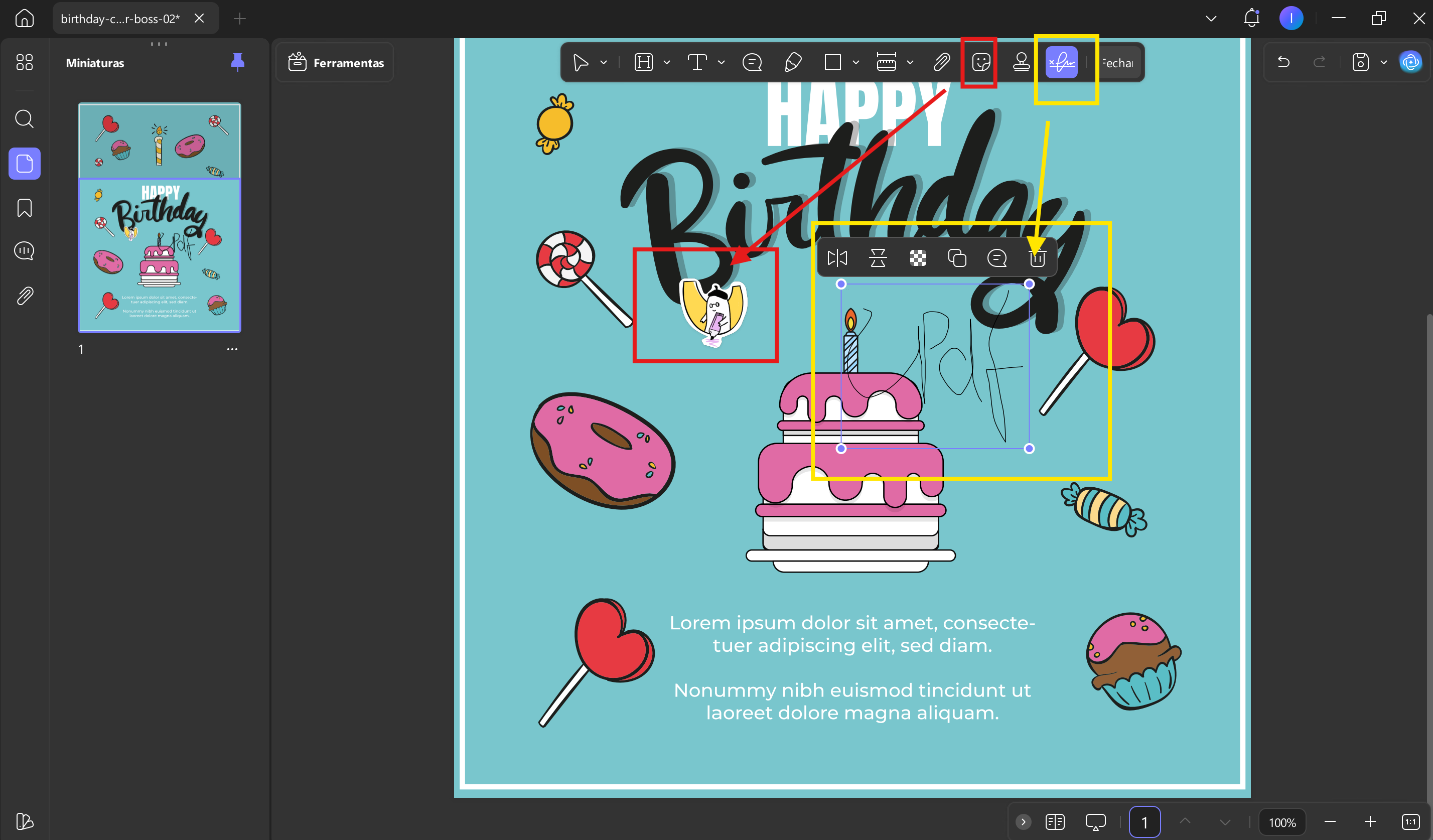Switch to the birthday-c...r-boss-02 tab
This screenshot has height=840, width=1433.
click(120, 19)
